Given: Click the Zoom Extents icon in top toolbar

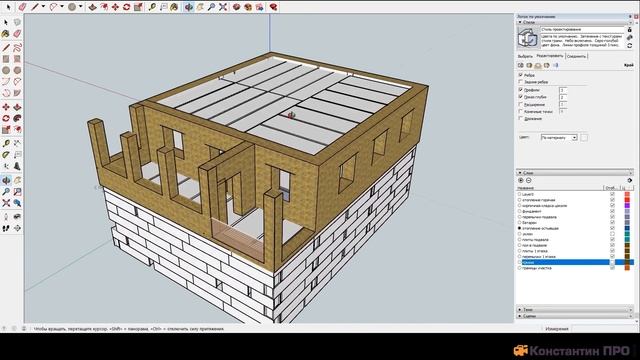Looking at the screenshot, I should 223,7.
